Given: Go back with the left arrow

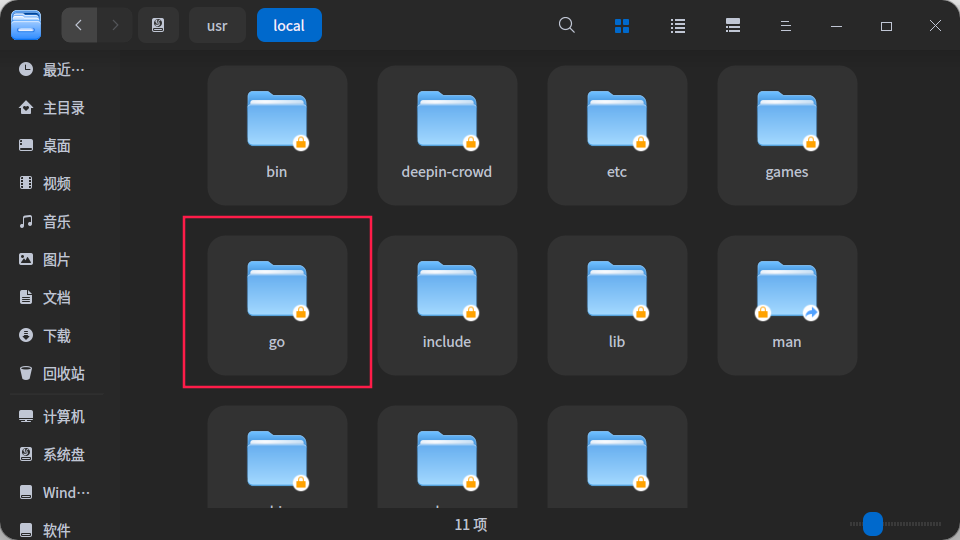Looking at the screenshot, I should [x=79, y=25].
